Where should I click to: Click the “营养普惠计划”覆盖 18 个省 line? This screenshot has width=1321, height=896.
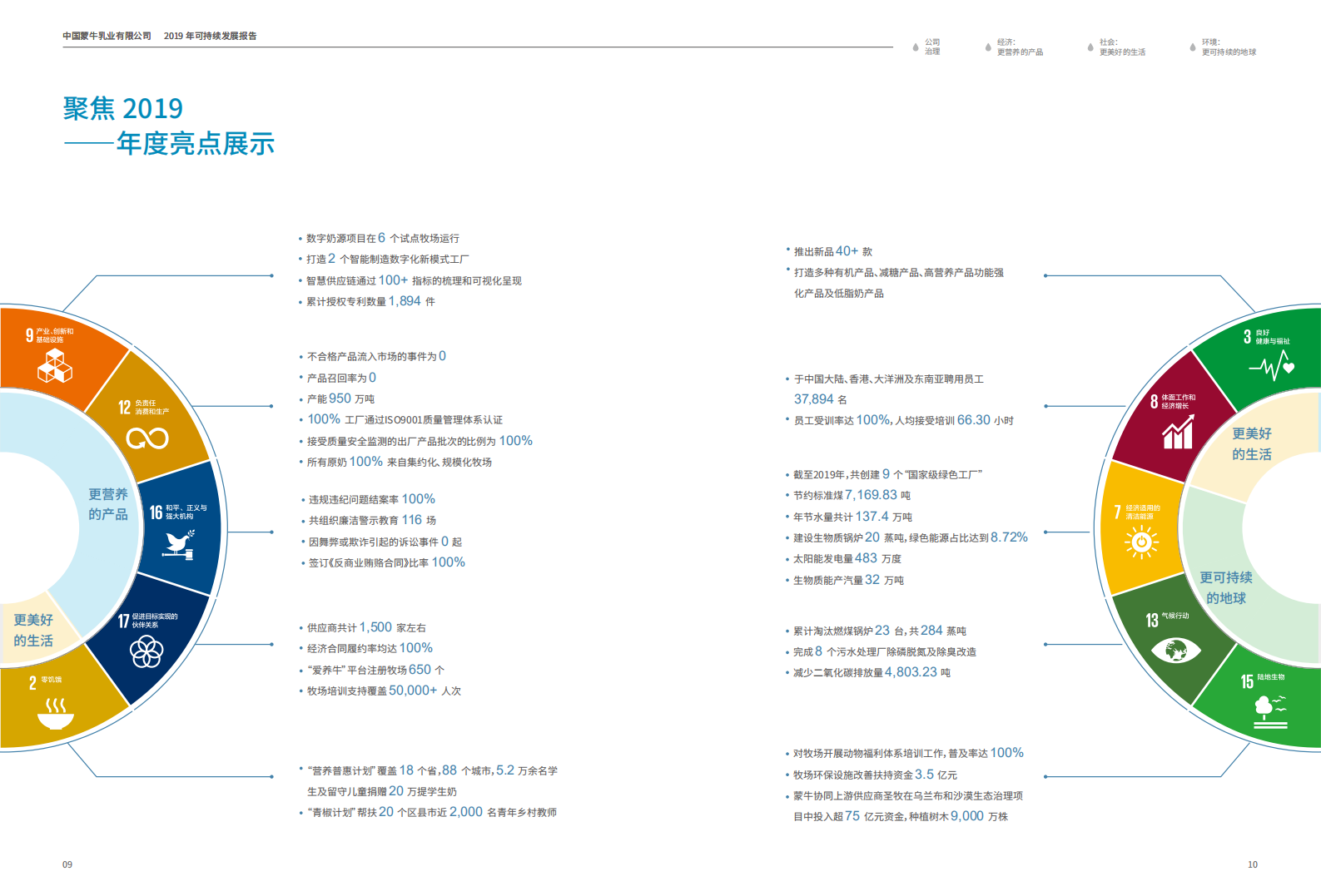(x=432, y=770)
